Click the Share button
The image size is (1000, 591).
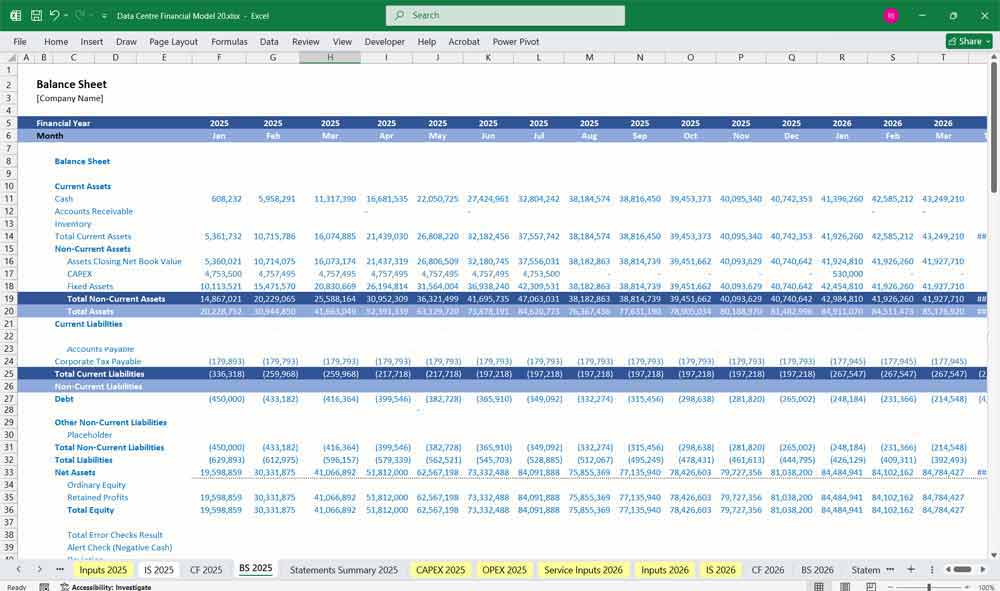[x=960, y=41]
